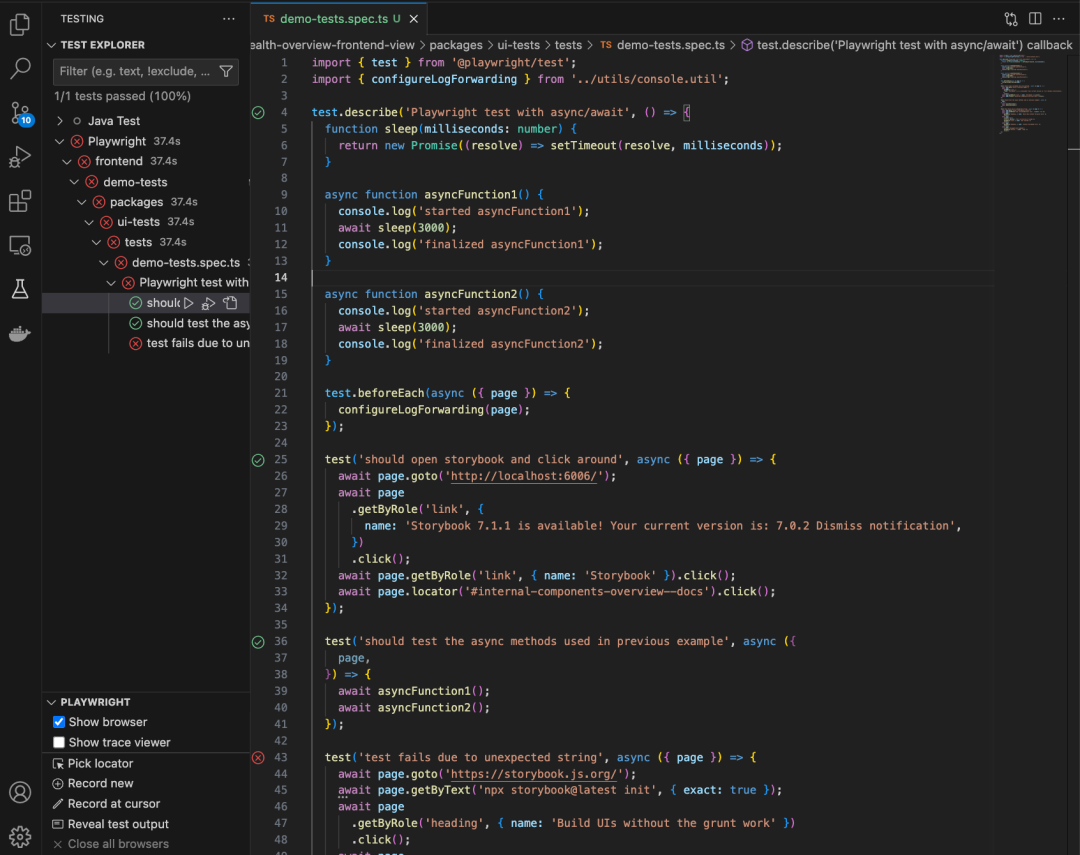Click the cube icon before test.describe breadcrumb
Screen dimensions: 1080x855
point(747,45)
